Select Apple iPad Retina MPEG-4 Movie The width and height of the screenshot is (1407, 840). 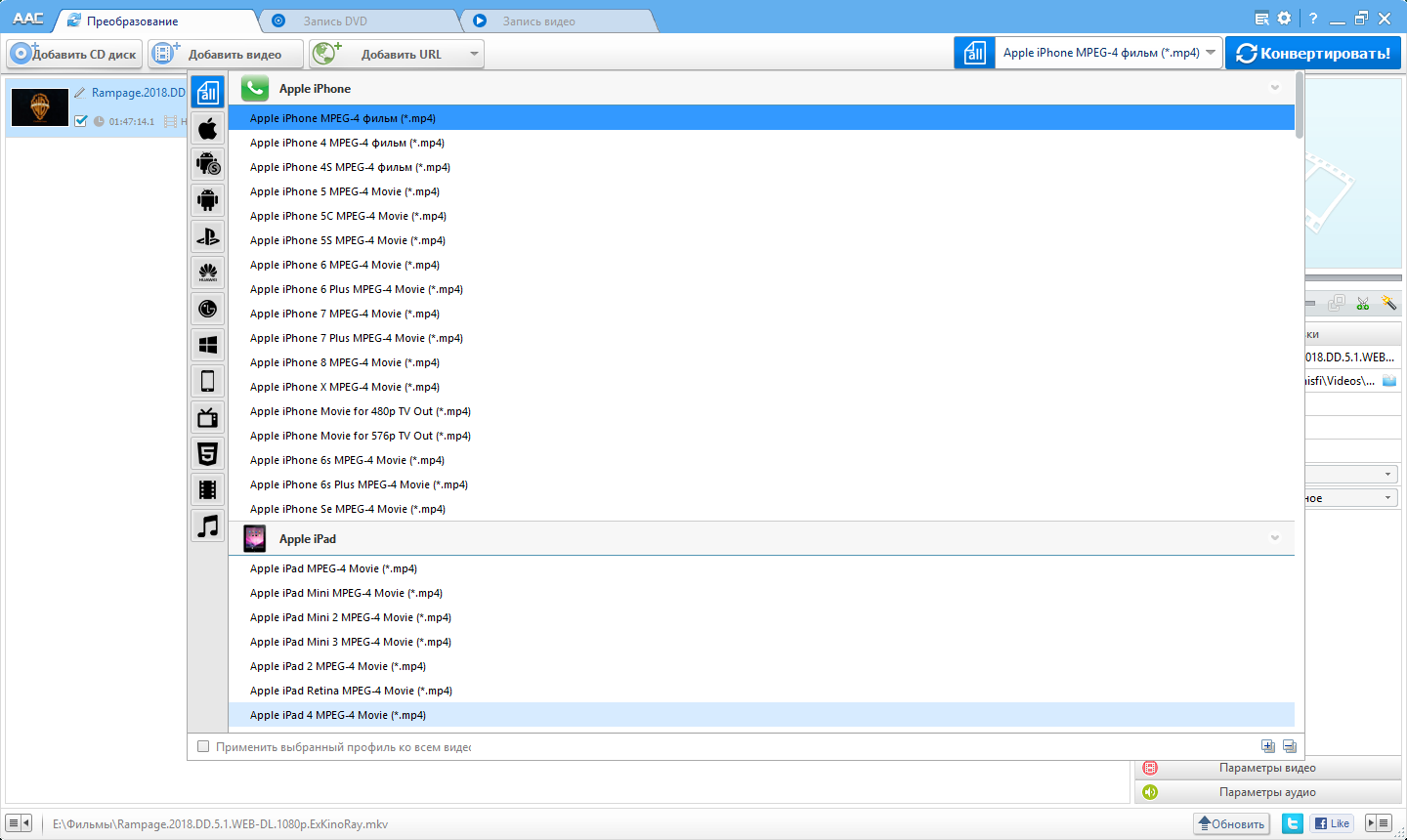[761, 691]
